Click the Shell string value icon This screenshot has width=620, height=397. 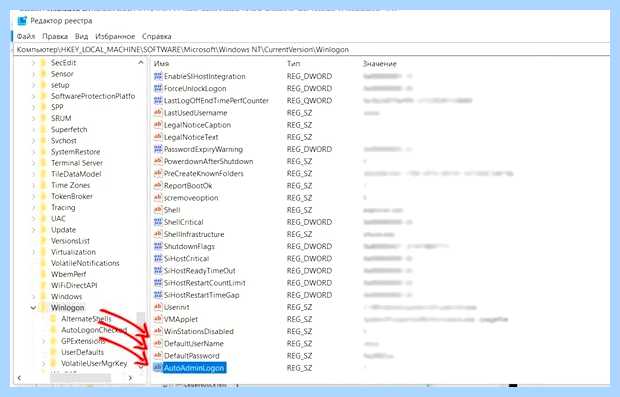tap(158, 210)
